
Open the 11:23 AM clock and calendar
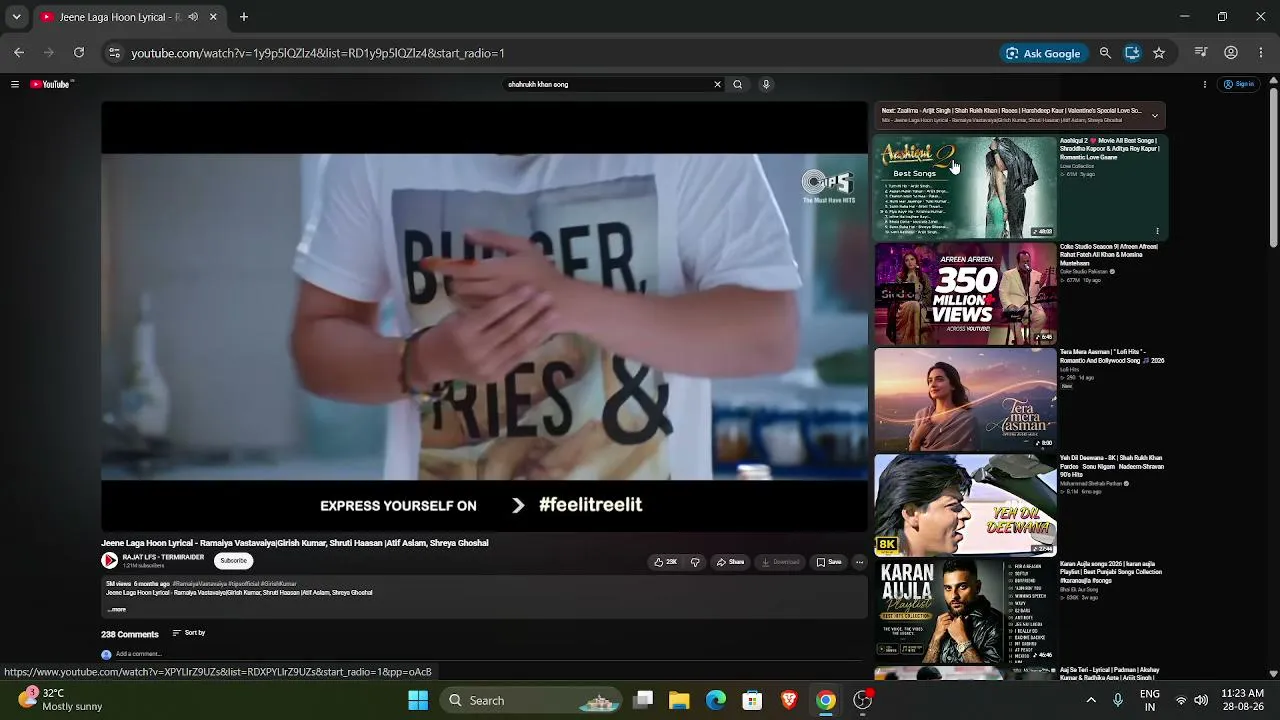[1243, 700]
